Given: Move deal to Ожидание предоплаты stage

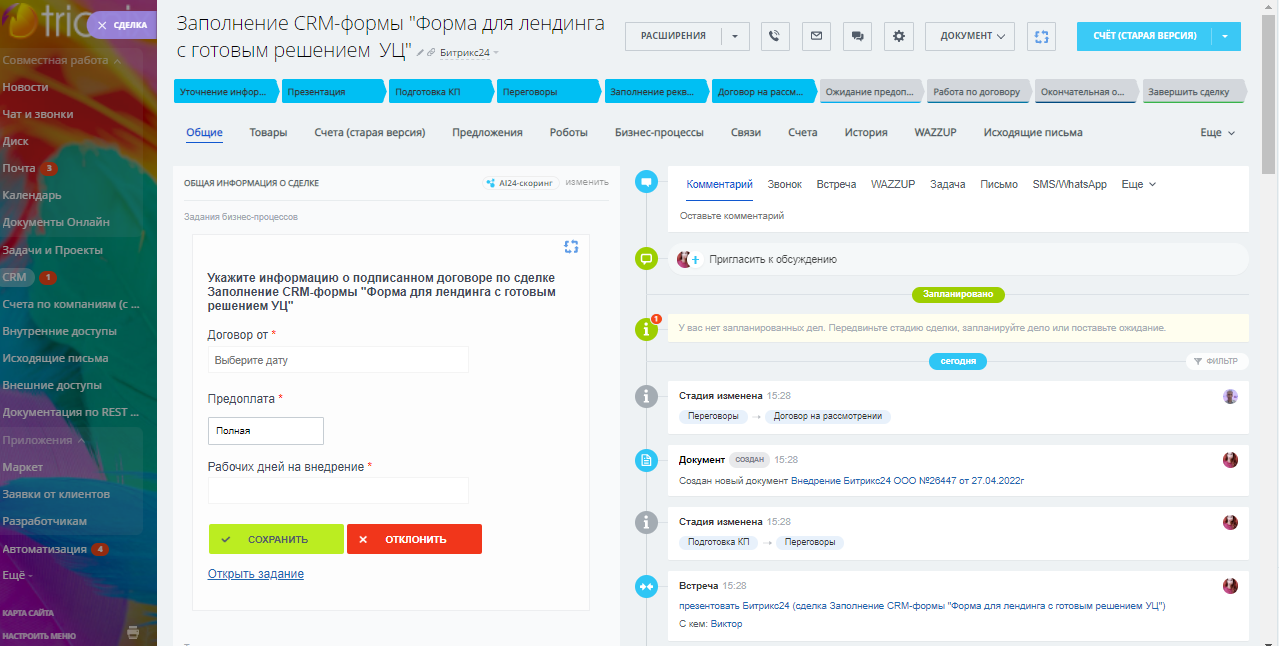Looking at the screenshot, I should [x=869, y=92].
